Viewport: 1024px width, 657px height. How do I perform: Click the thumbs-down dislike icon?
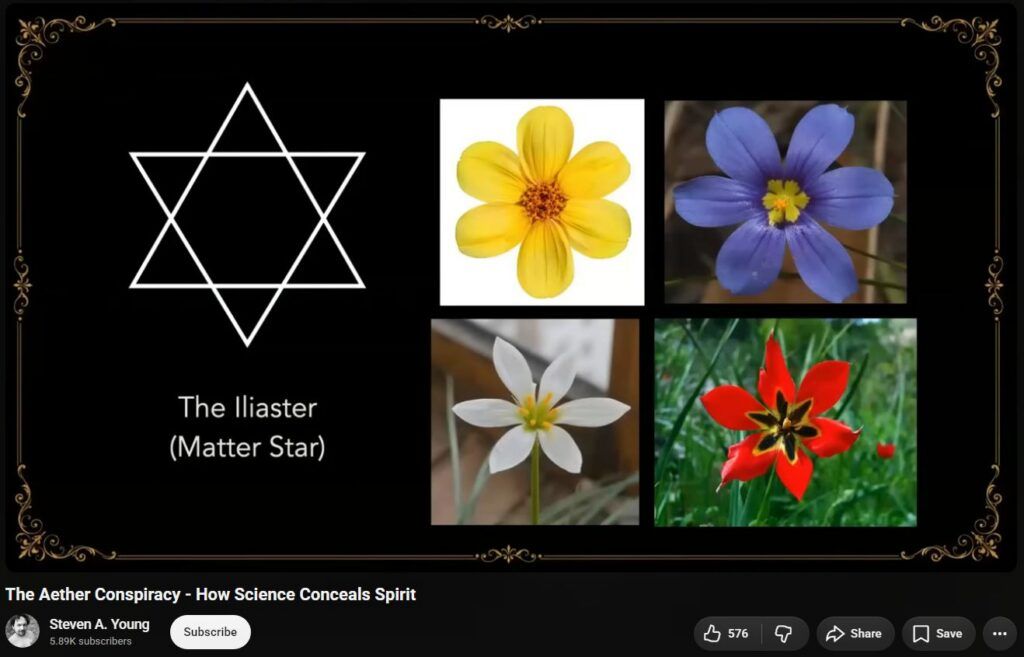(783, 633)
